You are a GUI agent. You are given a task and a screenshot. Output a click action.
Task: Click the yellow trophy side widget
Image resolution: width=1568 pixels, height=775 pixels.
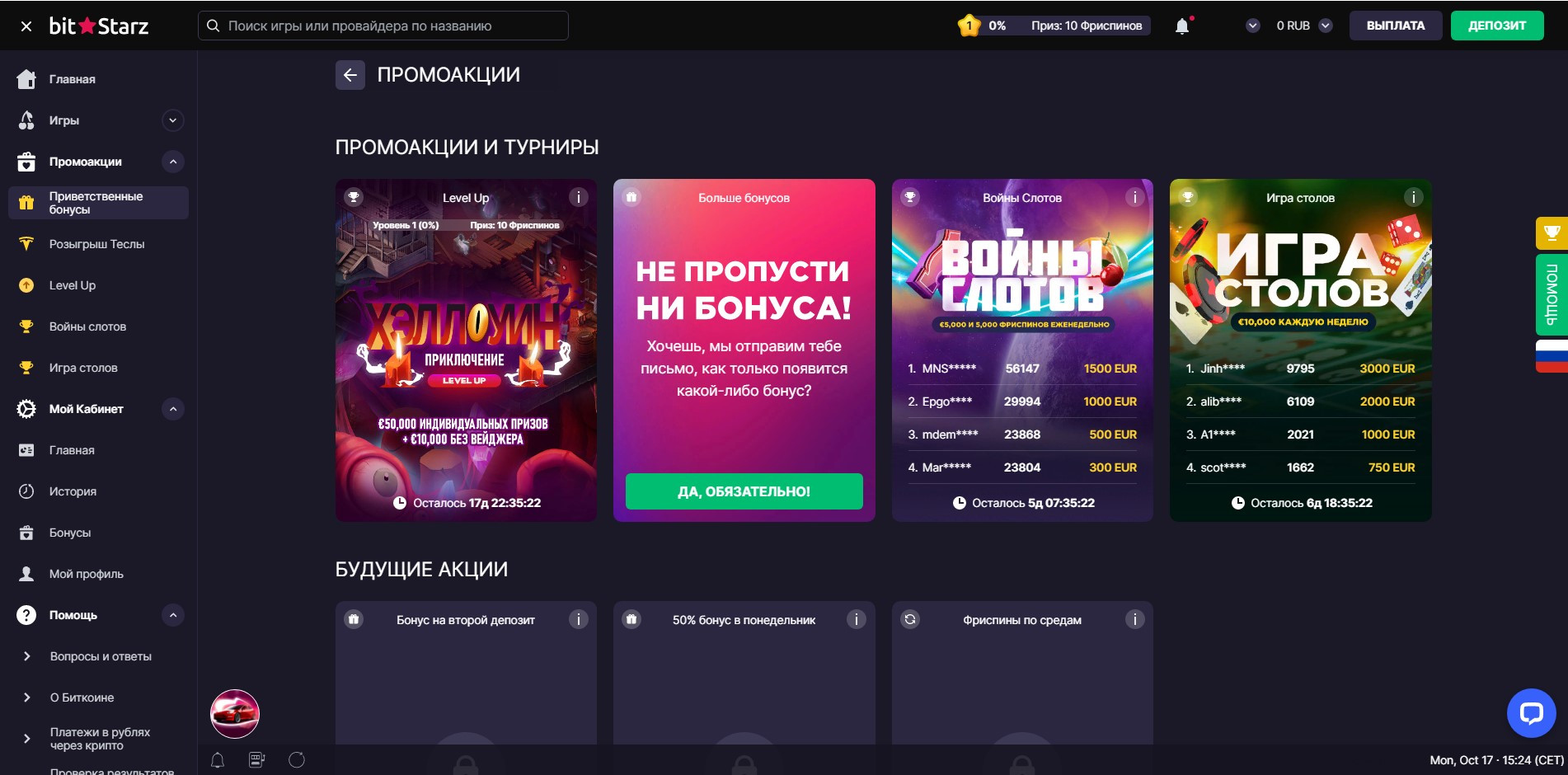tap(1552, 233)
